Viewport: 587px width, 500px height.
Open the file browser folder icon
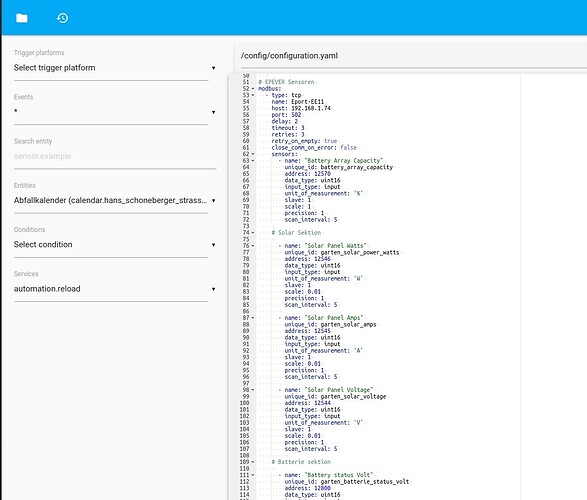(x=22, y=18)
